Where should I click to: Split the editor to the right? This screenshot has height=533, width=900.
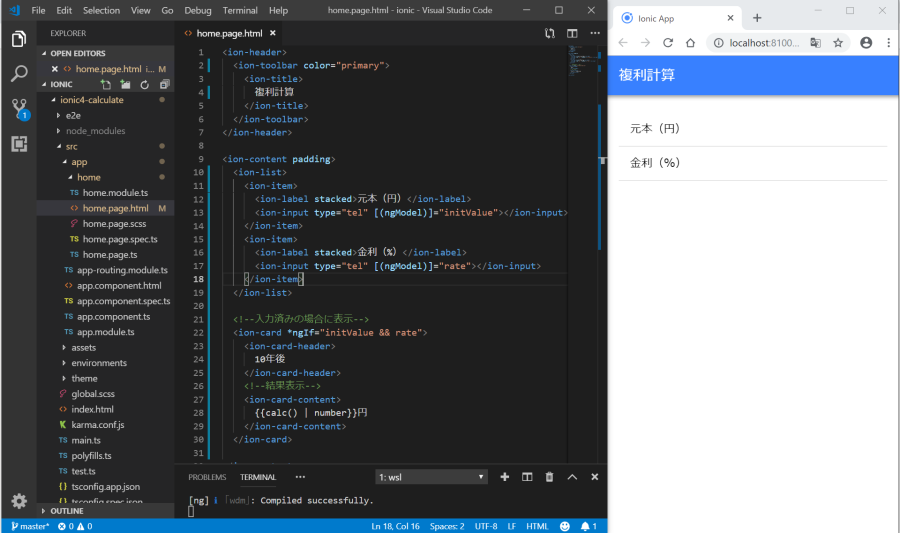tap(572, 33)
